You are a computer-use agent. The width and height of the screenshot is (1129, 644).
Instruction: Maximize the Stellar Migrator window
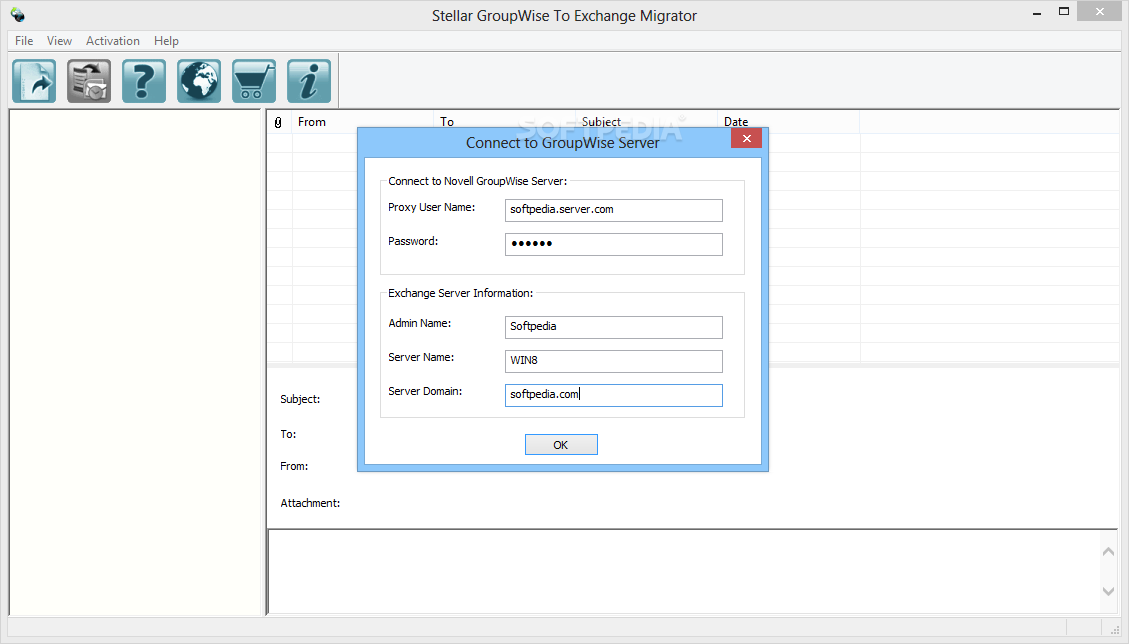pyautogui.click(x=1063, y=12)
